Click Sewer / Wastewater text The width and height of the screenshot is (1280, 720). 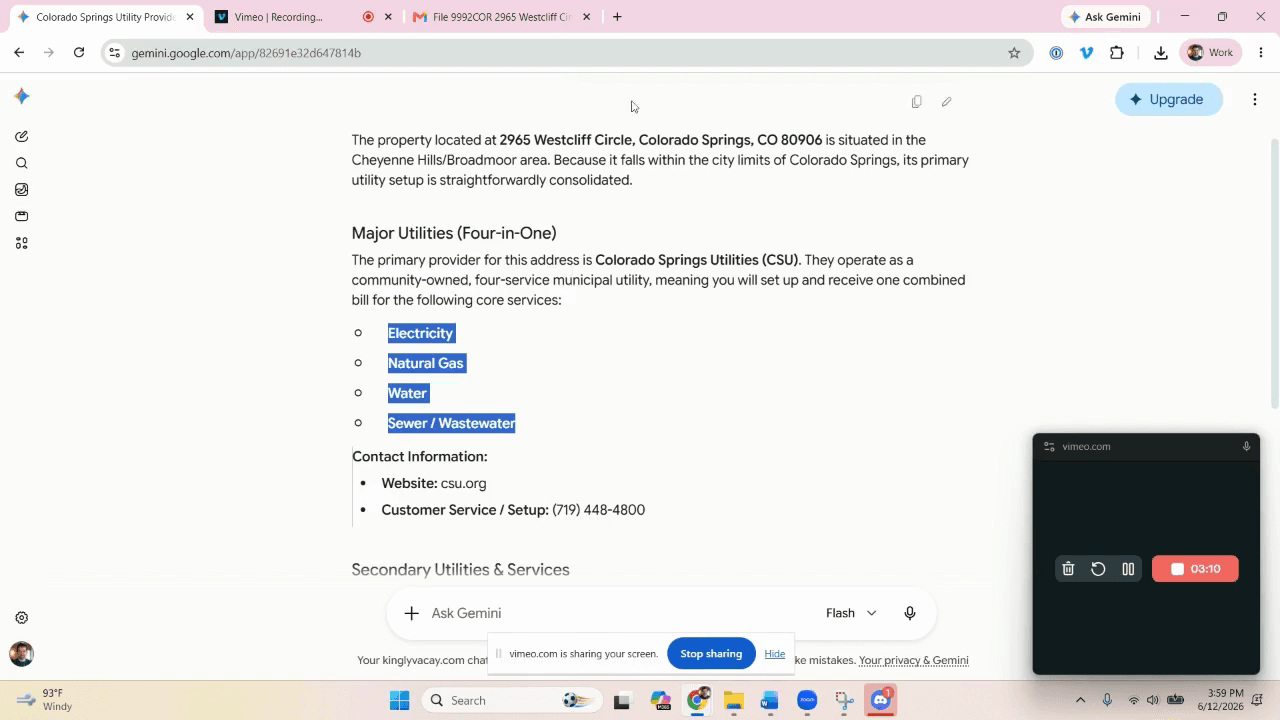click(452, 423)
